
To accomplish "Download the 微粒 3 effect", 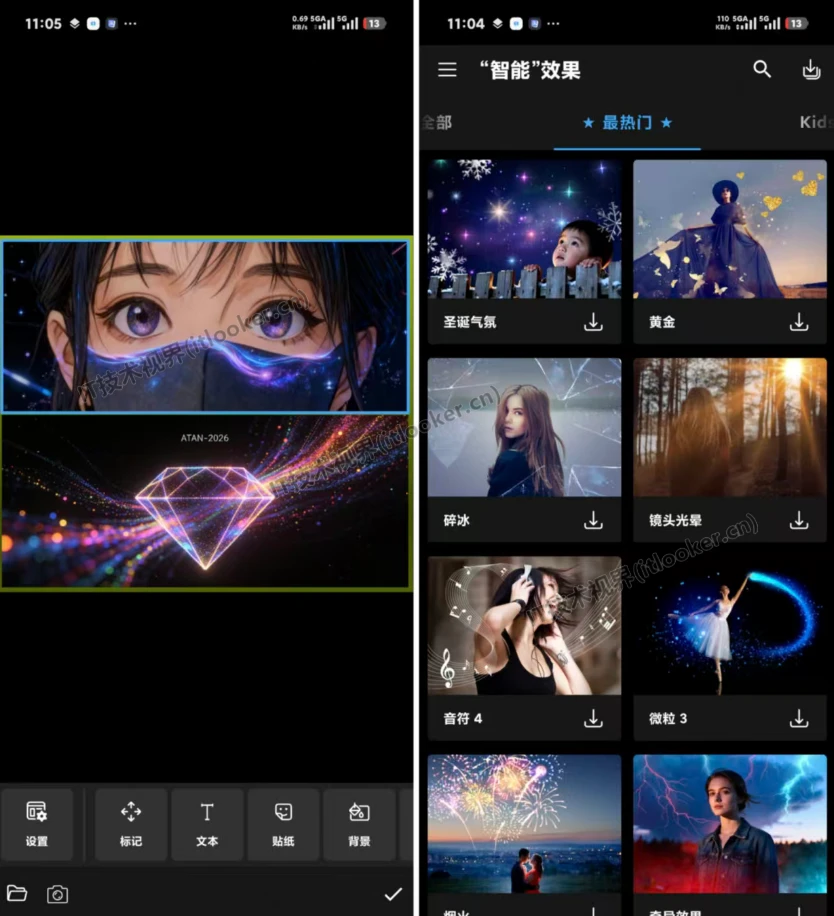I will click(x=799, y=718).
